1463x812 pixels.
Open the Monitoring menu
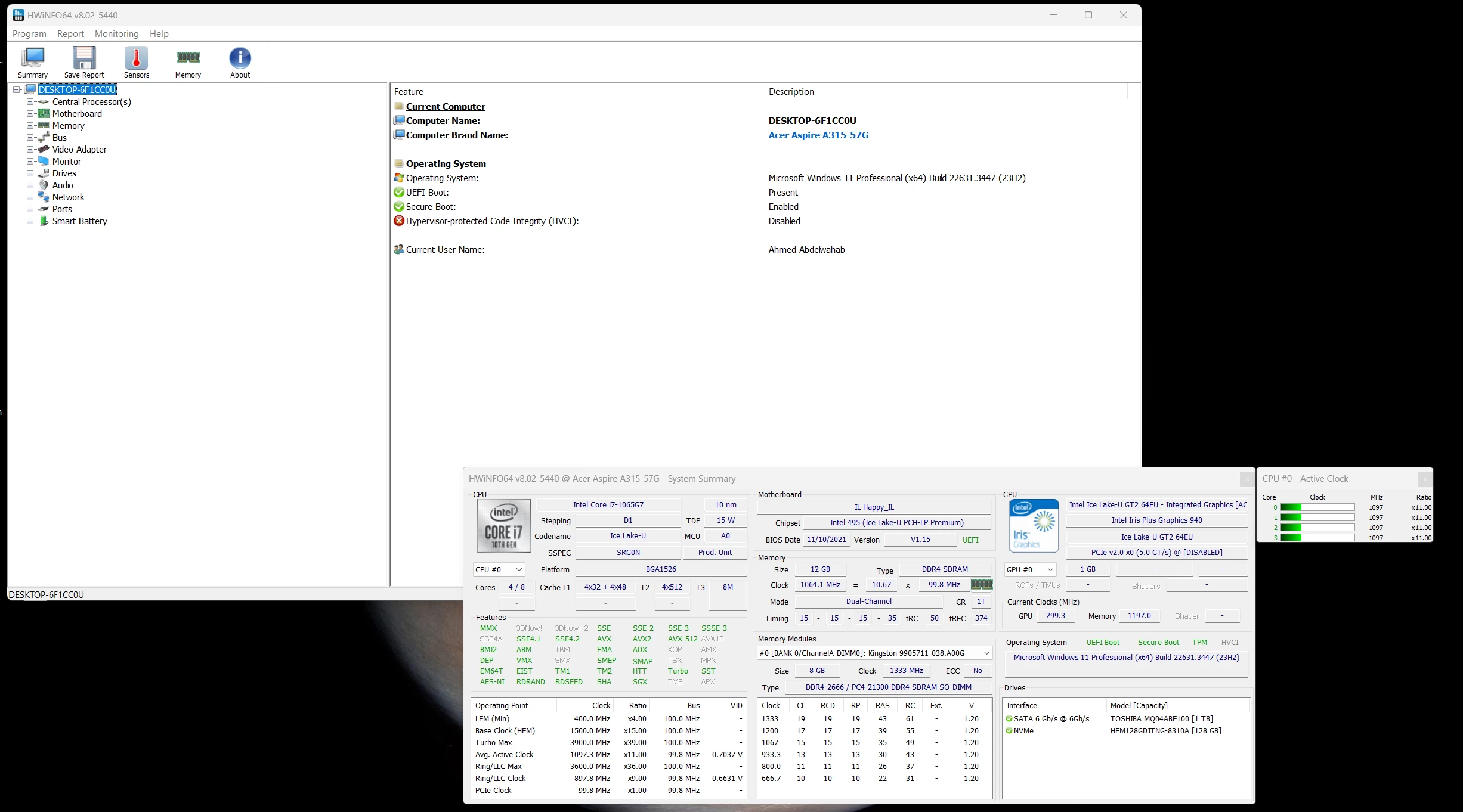pos(116,34)
